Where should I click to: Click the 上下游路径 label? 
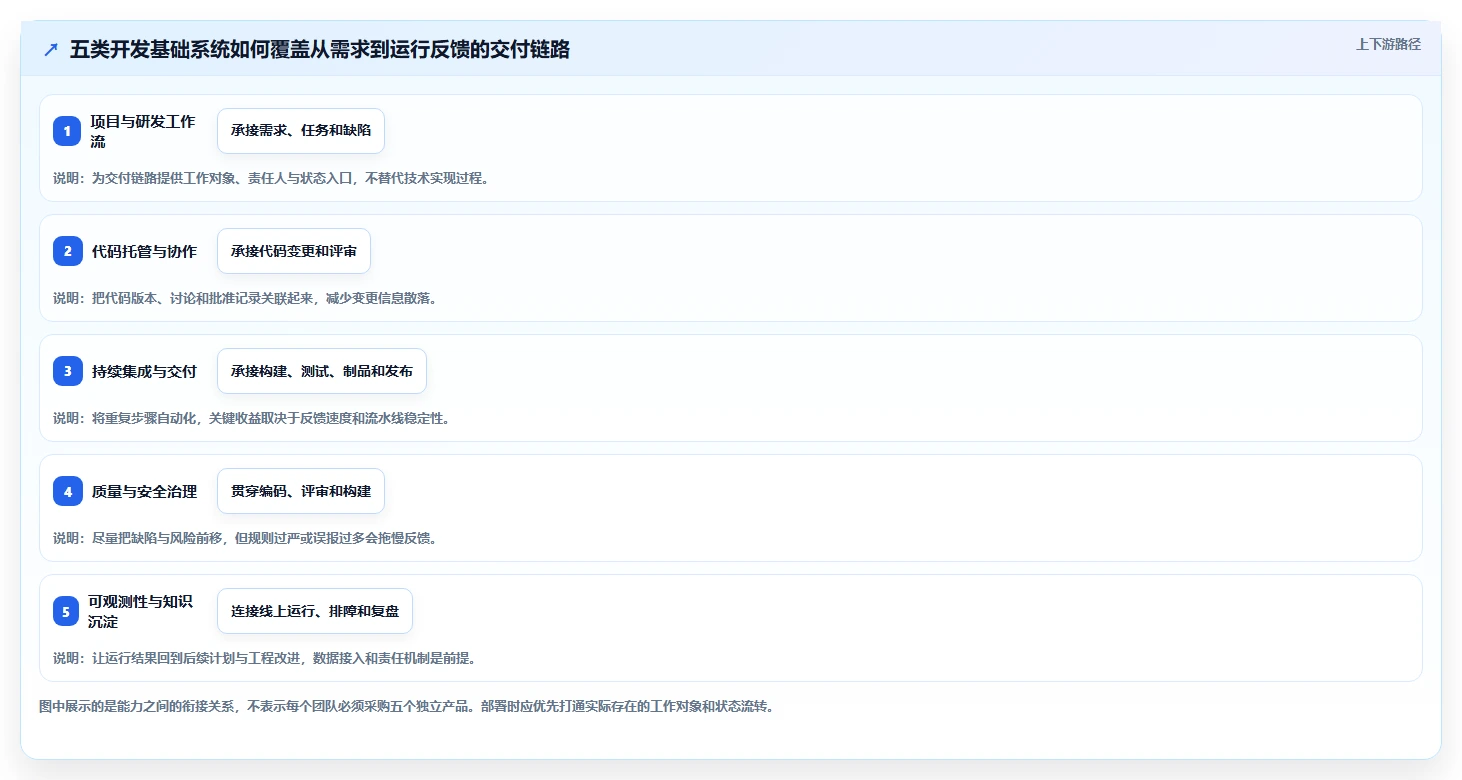click(x=1388, y=44)
